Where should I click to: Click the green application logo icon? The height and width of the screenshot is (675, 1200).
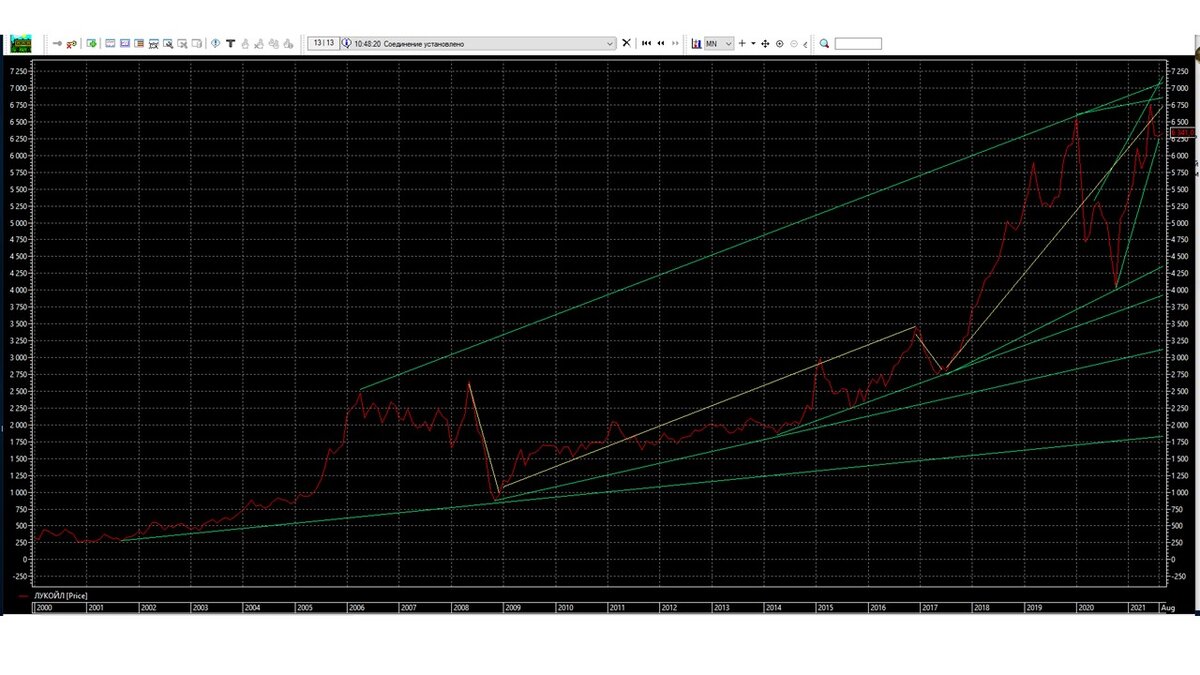[20, 43]
